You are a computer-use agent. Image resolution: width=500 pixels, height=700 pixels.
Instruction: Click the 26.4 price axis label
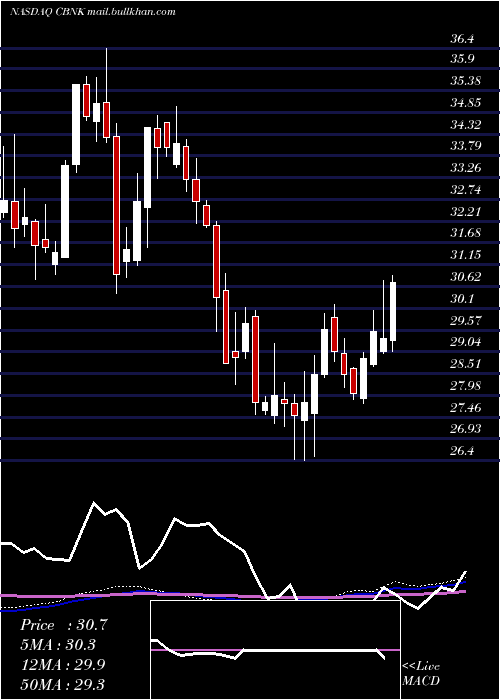(462, 450)
